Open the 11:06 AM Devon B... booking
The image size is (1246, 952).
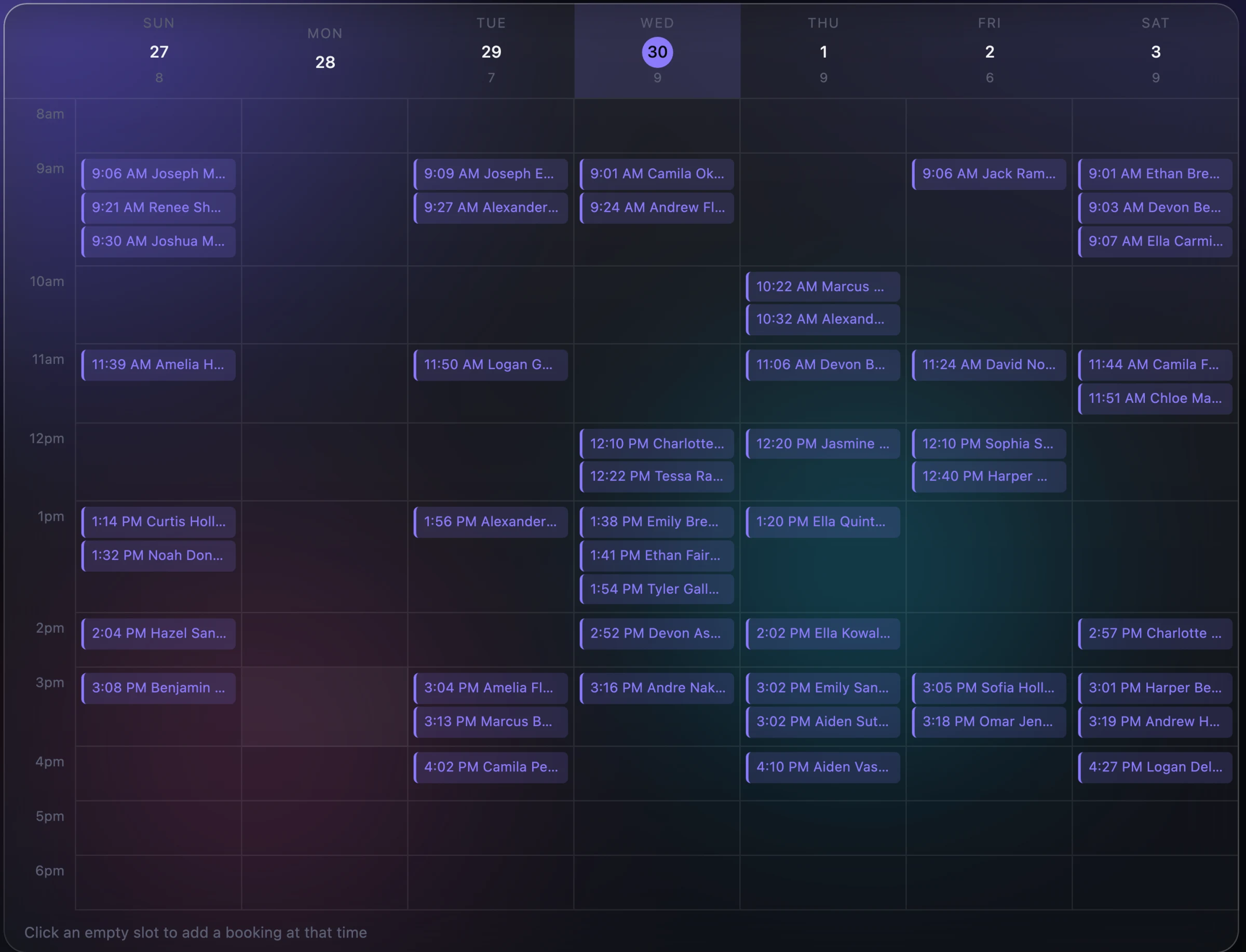(x=823, y=365)
